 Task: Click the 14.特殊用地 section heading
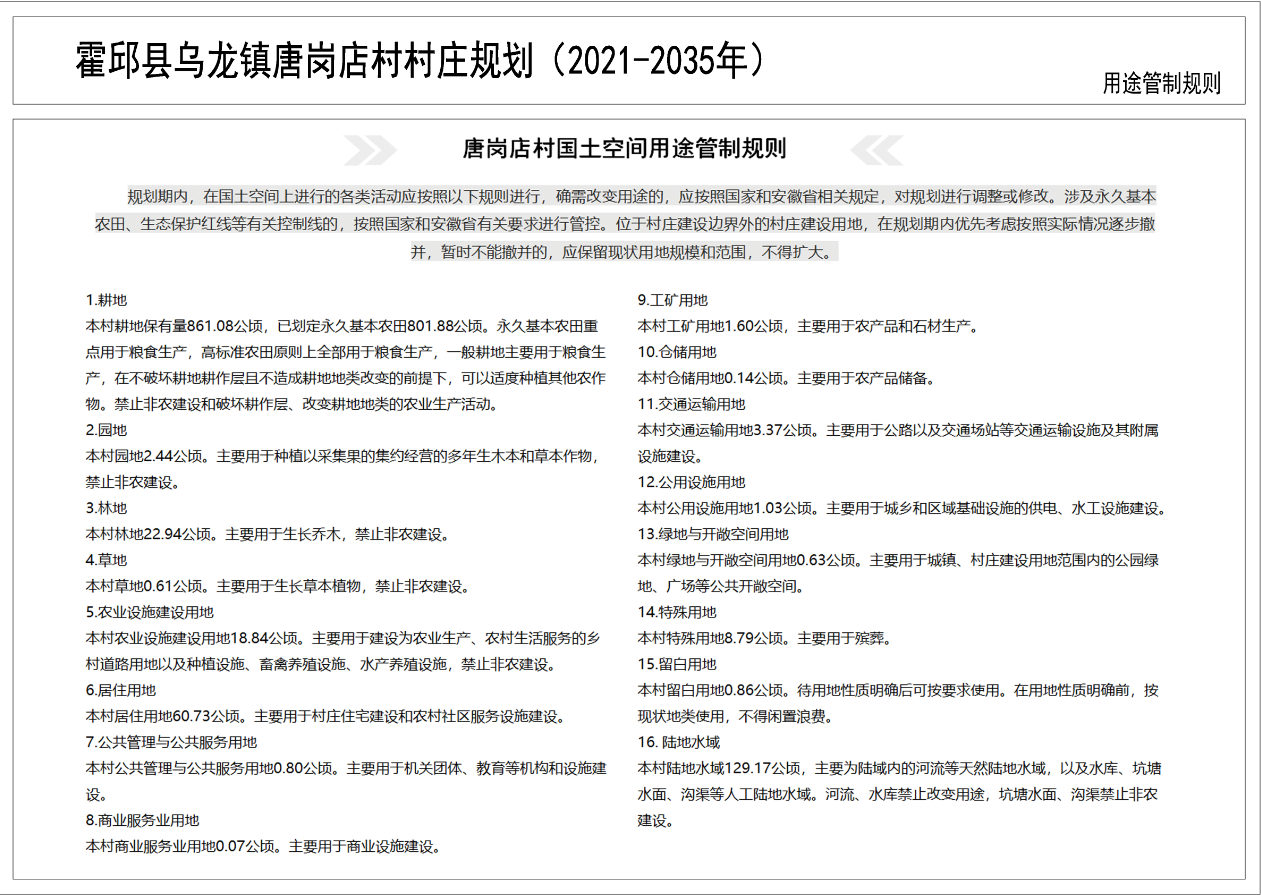(x=677, y=612)
